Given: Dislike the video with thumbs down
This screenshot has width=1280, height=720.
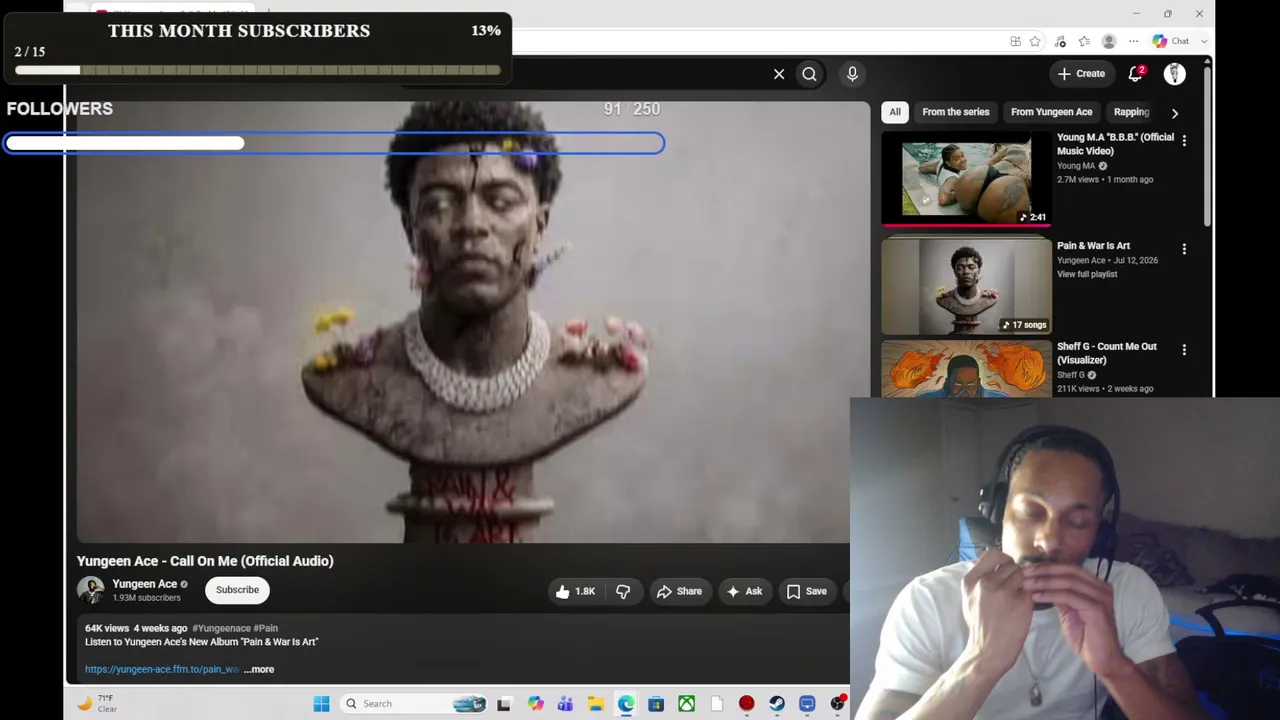Looking at the screenshot, I should pyautogui.click(x=623, y=591).
